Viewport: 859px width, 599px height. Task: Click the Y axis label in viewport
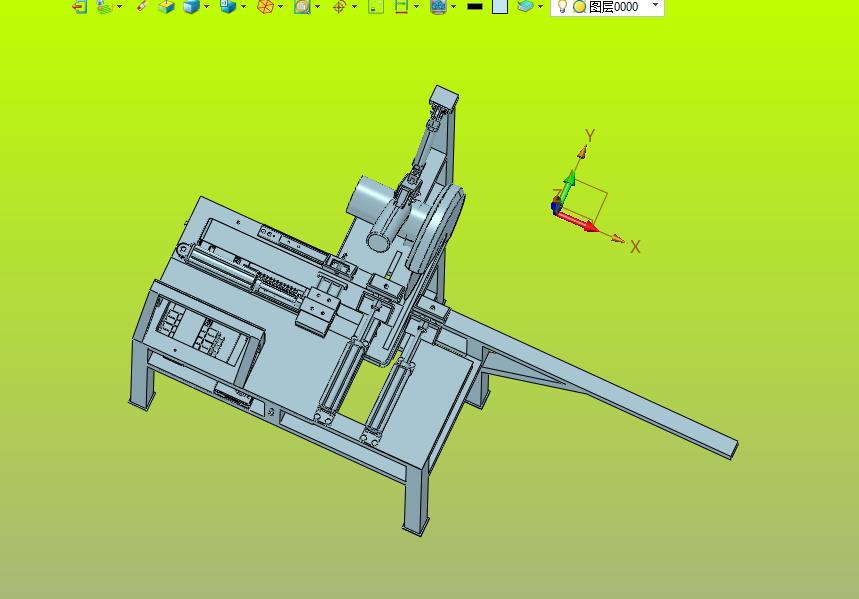point(590,135)
